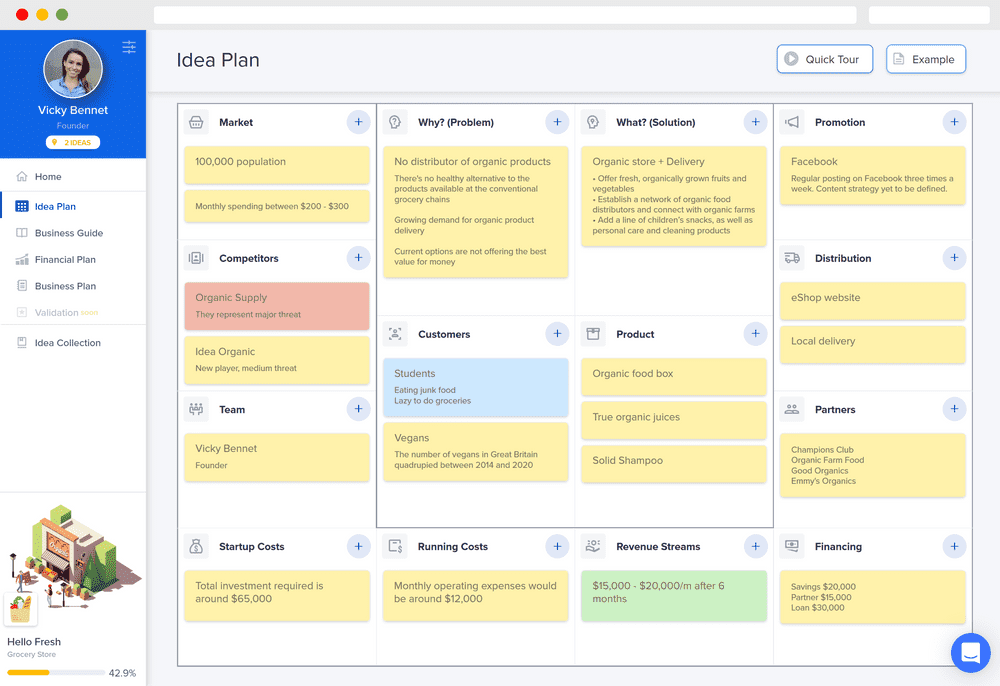Click the 2 IDEAS badge

coord(73,142)
